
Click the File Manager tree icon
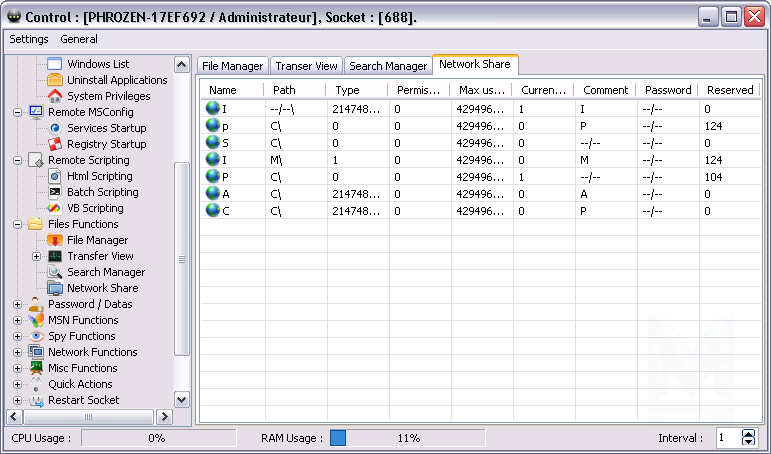coord(55,240)
